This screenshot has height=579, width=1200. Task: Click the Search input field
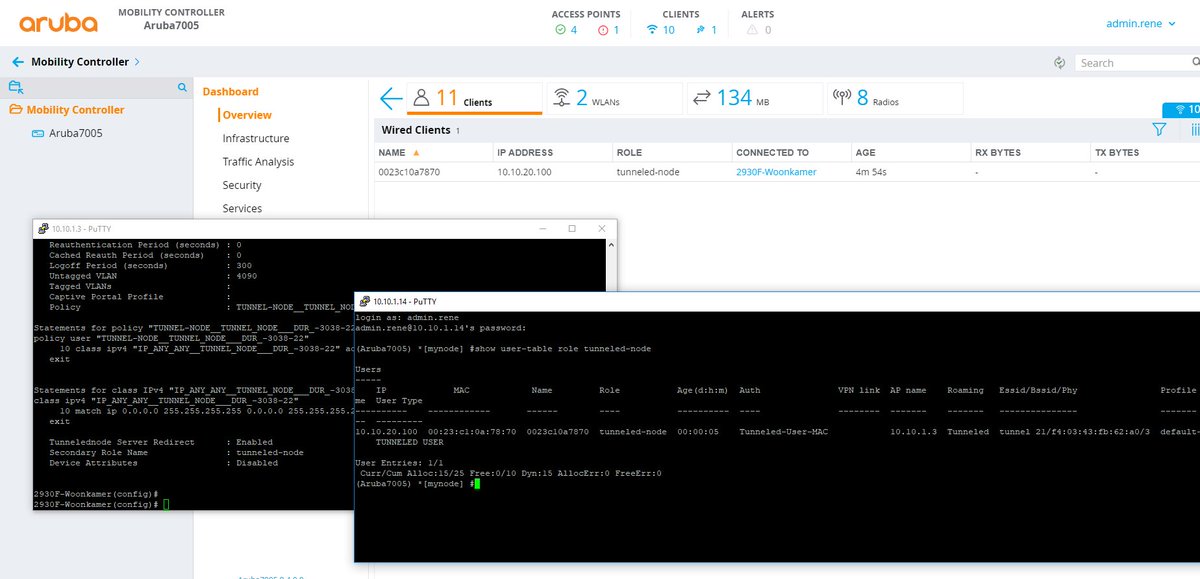coord(1137,62)
